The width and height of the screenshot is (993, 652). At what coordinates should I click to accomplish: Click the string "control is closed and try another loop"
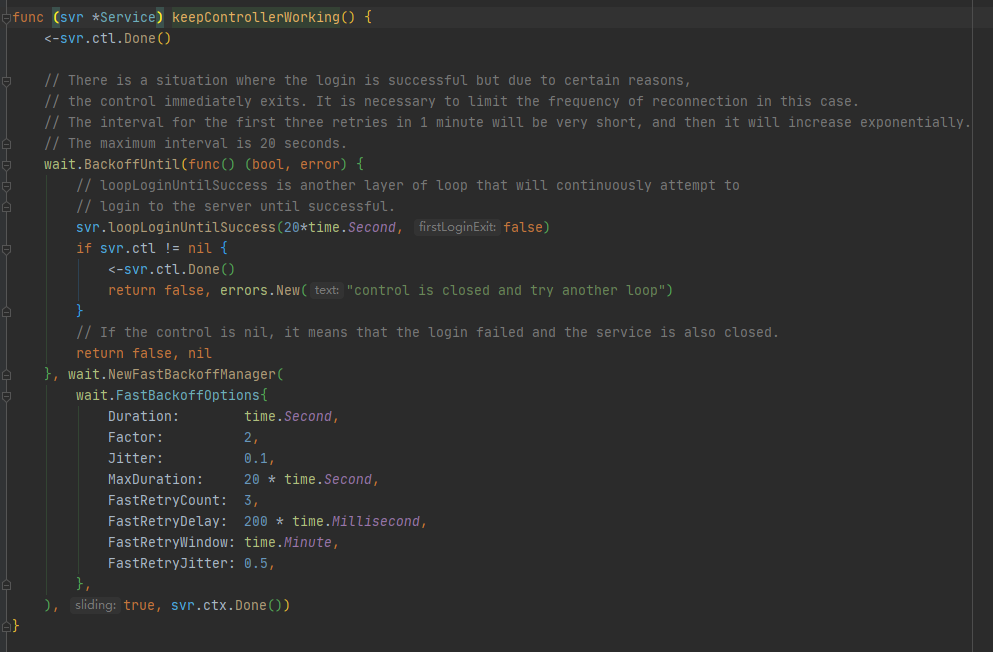pyautogui.click(x=509, y=291)
